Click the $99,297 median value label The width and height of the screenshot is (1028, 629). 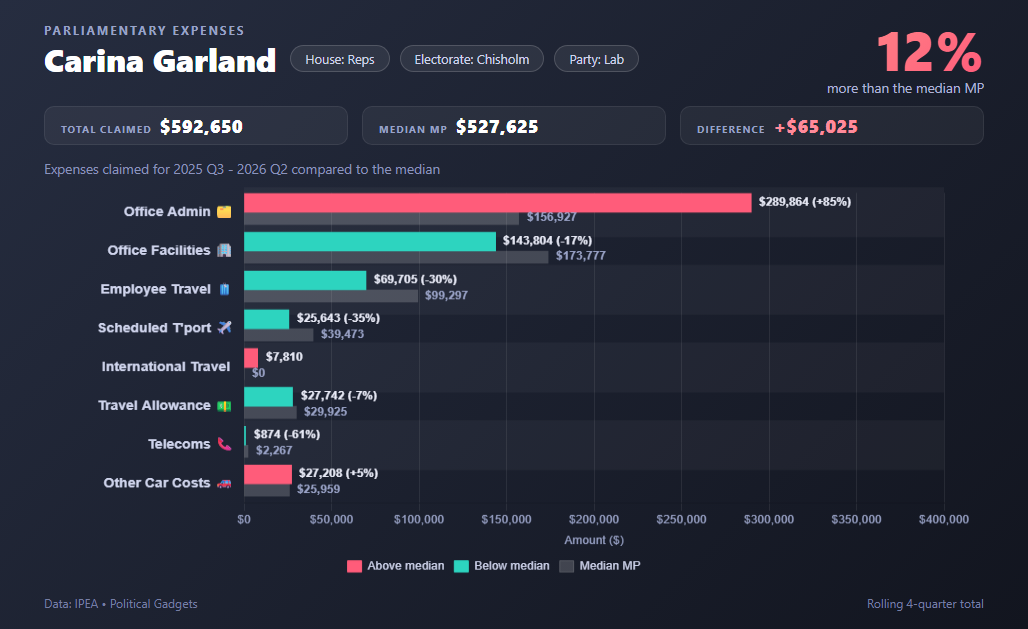click(x=446, y=295)
